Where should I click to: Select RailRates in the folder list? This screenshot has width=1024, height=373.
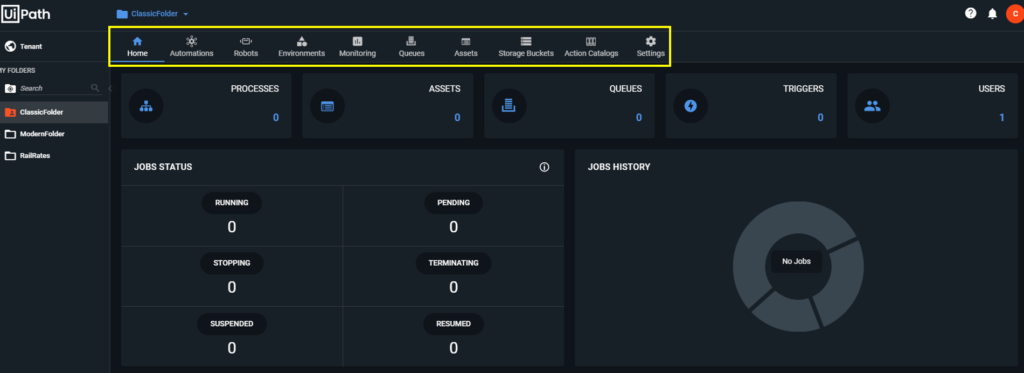click(x=54, y=155)
